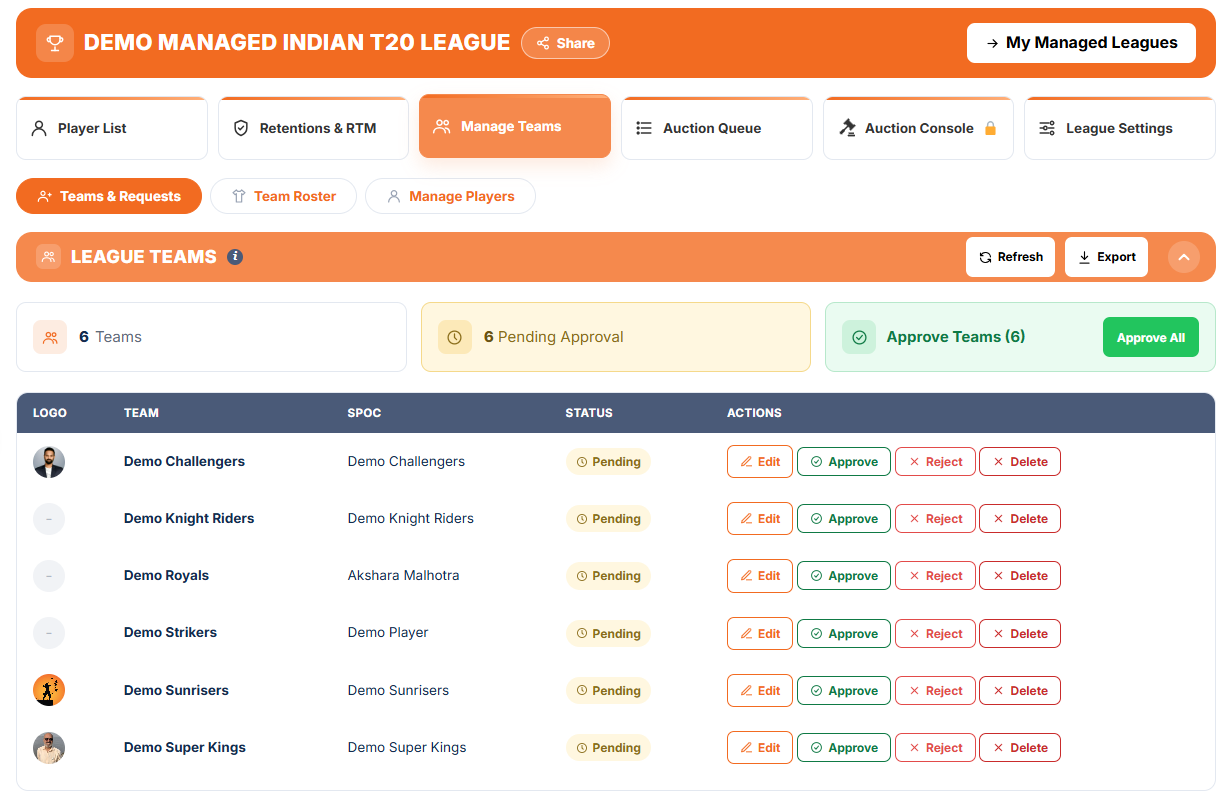The image size is (1232, 801).
Task: Select the Teams & Requests sub-tab
Action: click(x=109, y=196)
